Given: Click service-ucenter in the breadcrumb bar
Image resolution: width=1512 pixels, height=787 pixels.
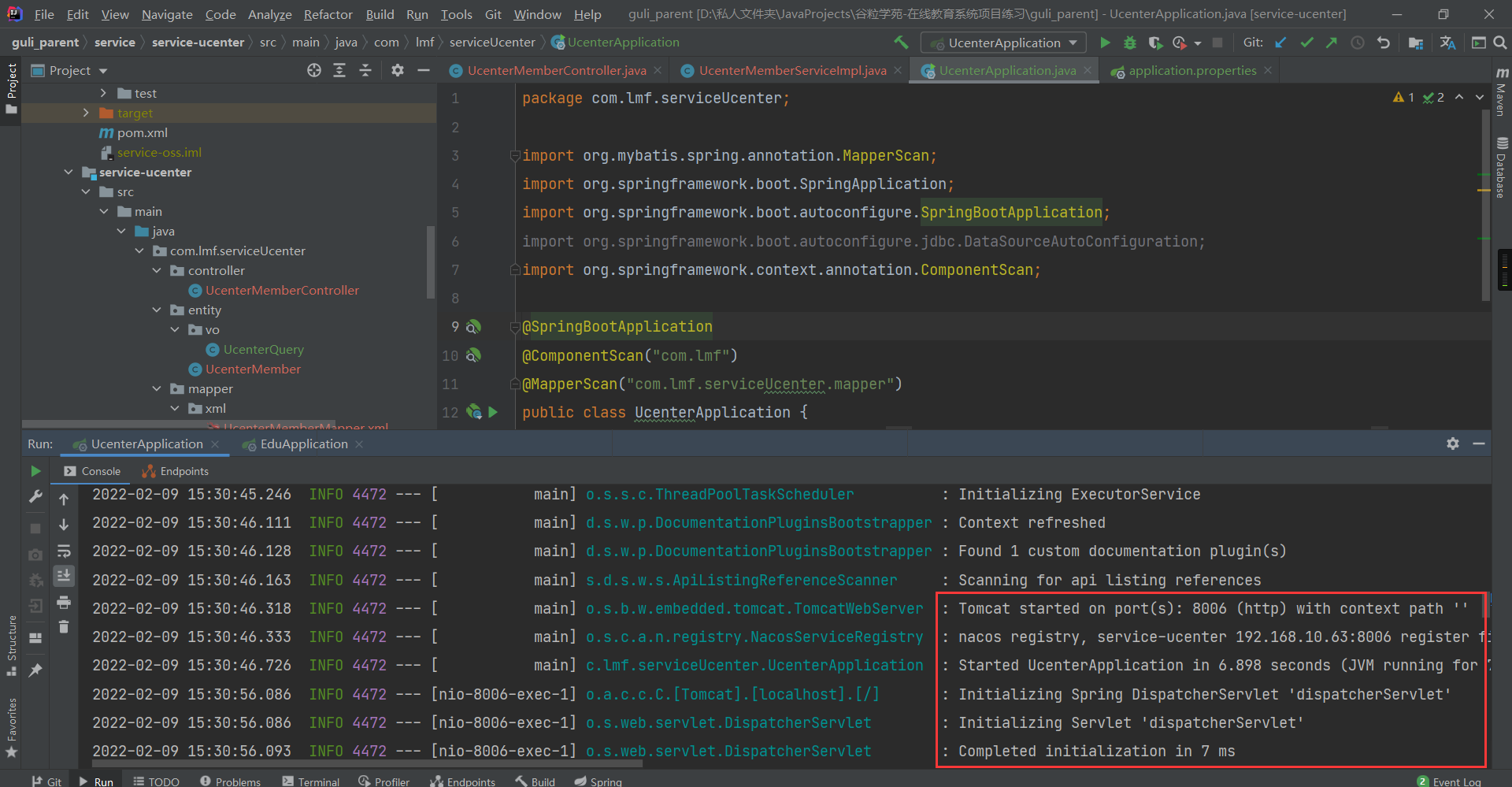Looking at the screenshot, I should (x=198, y=43).
